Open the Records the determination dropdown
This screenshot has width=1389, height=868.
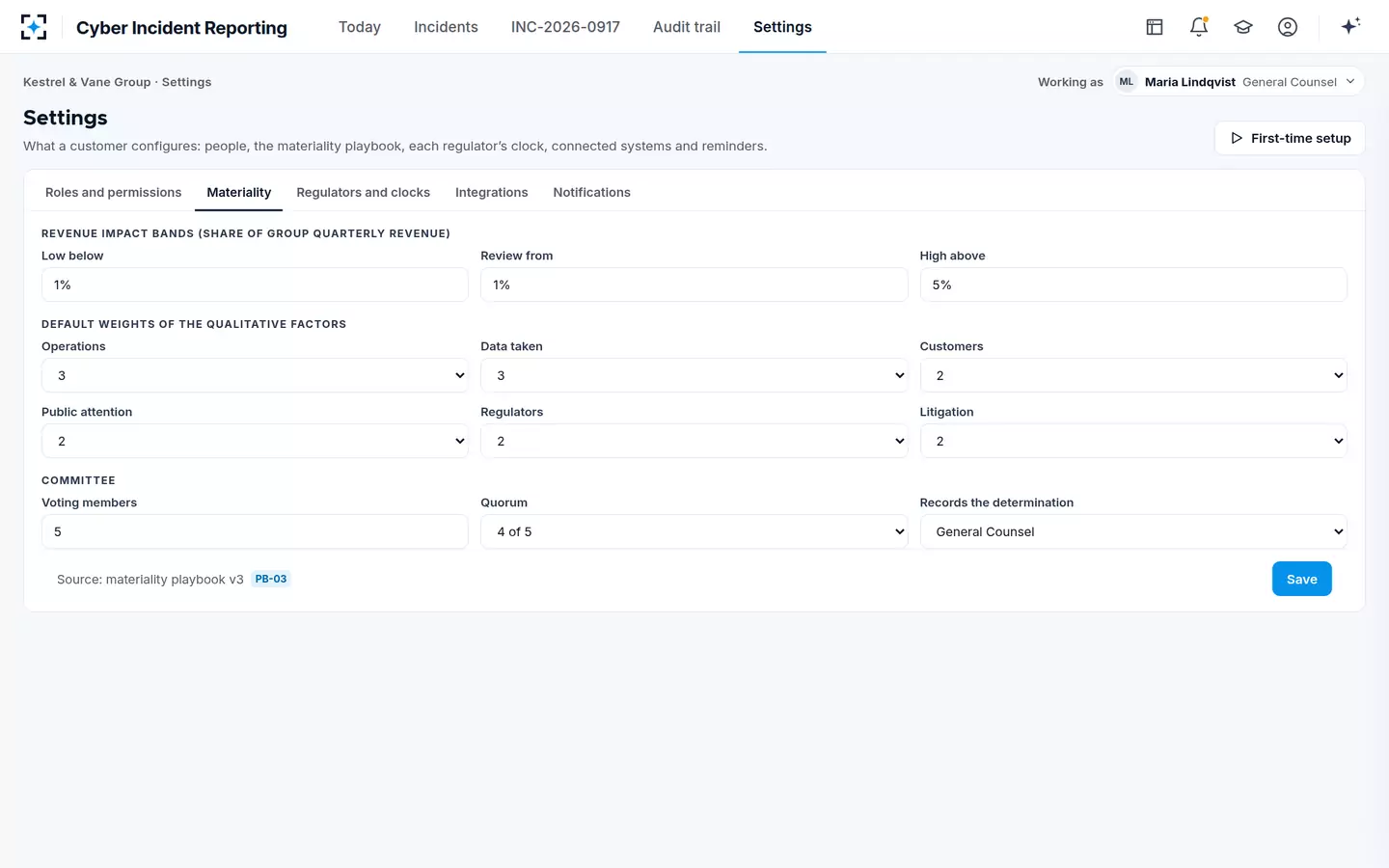click(1133, 531)
